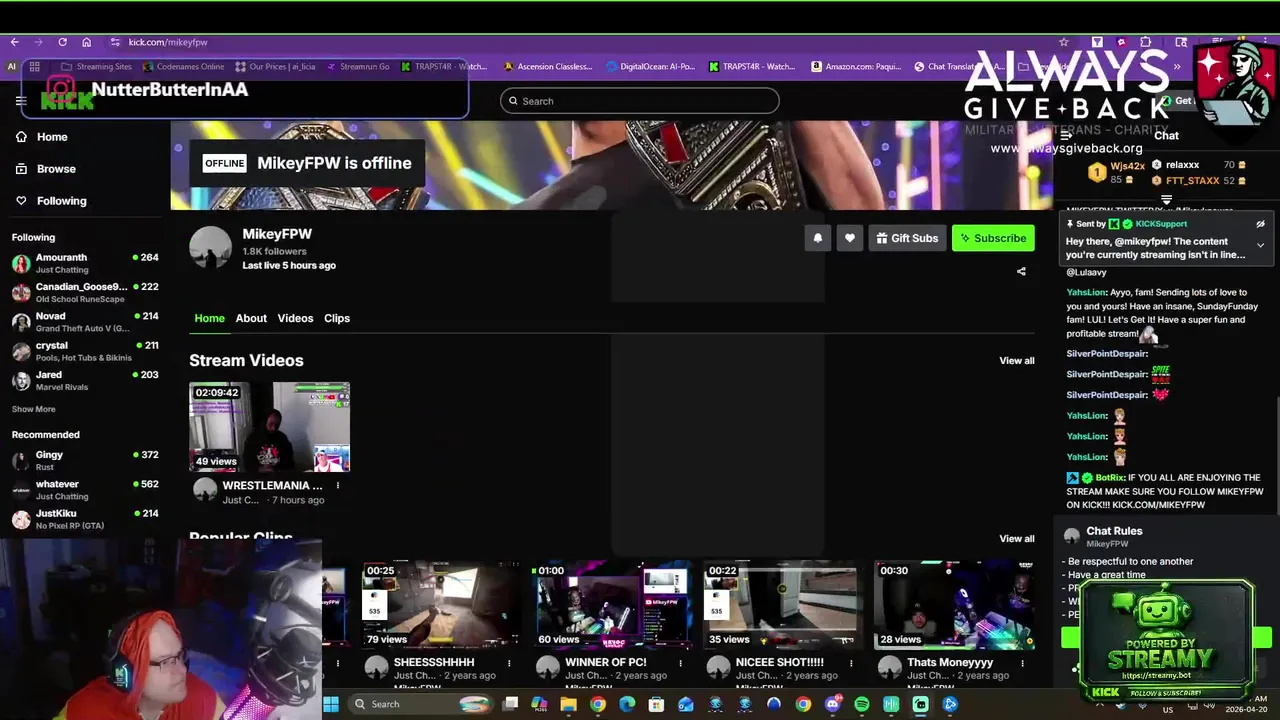Open the Streaming Sites bookmark folder
Screen dimensions: 1280x720
96,67
